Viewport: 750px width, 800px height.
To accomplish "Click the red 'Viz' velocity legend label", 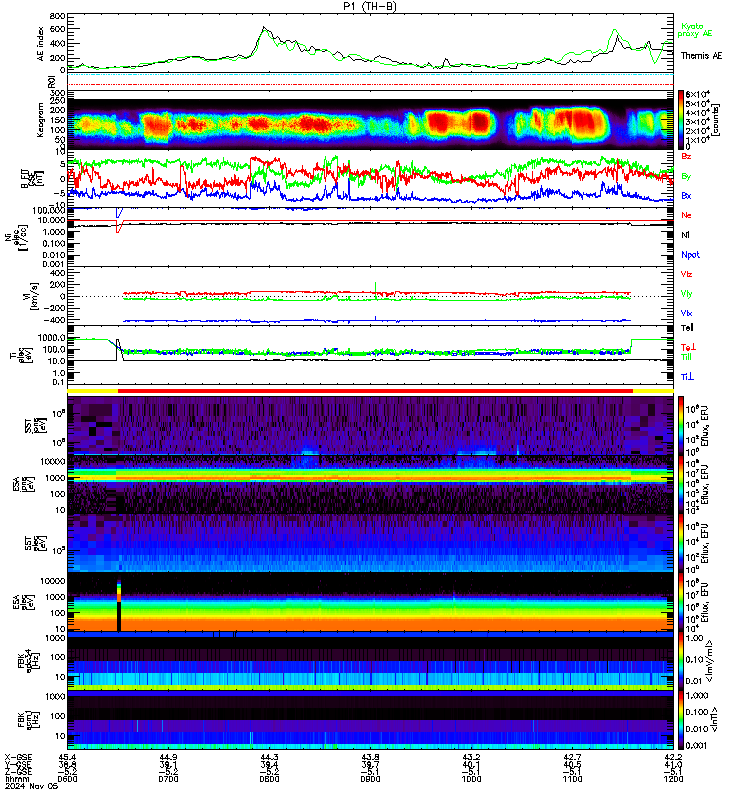I will (686, 274).
